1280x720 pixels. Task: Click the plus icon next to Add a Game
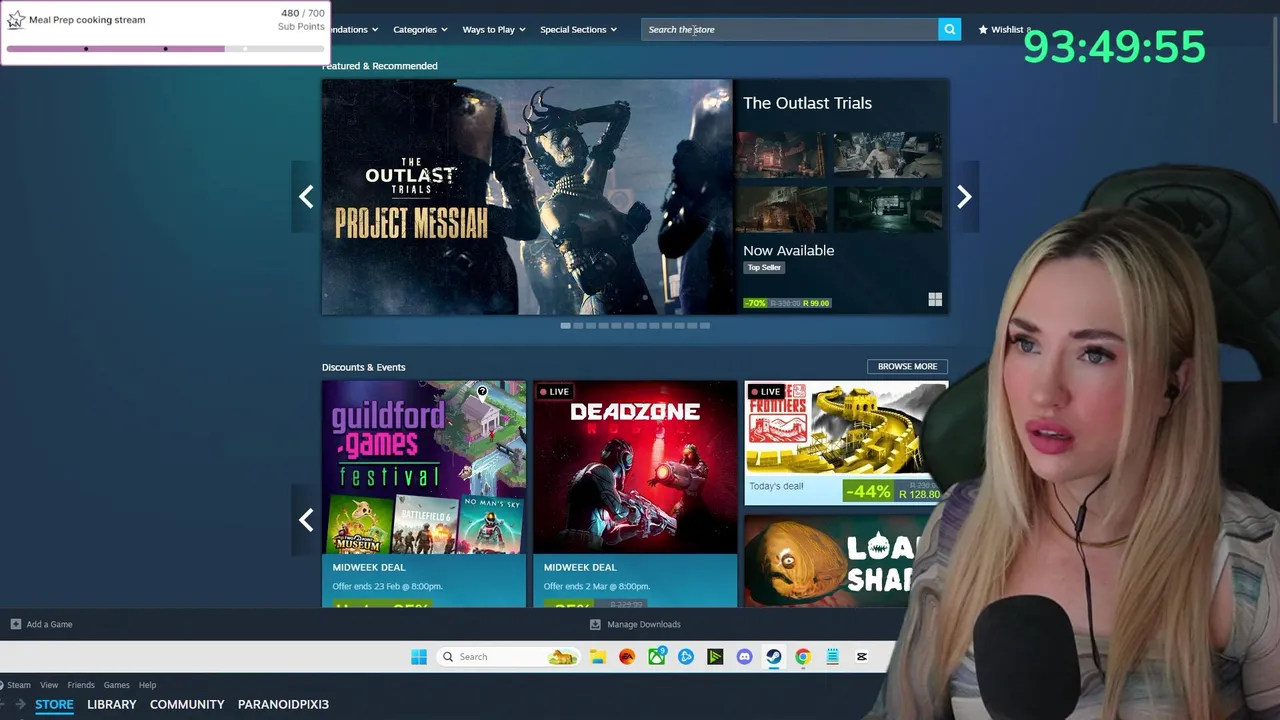[x=16, y=624]
